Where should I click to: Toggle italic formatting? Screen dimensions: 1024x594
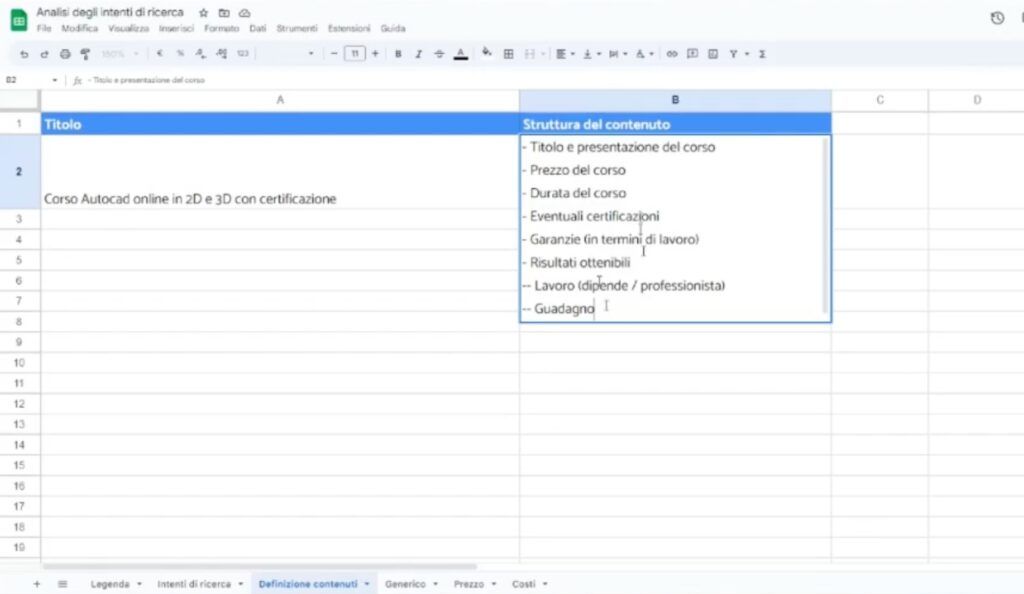(x=419, y=54)
